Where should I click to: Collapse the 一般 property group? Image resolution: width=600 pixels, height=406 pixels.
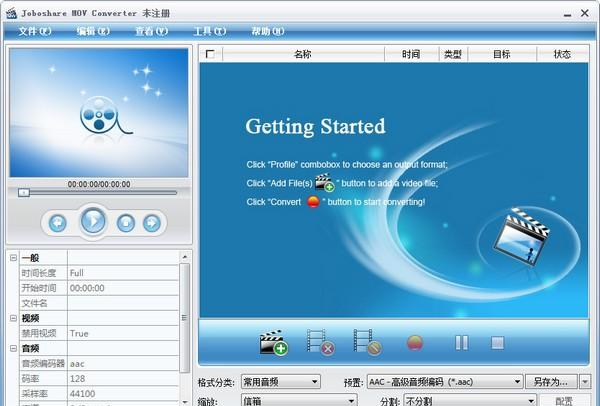13,258
